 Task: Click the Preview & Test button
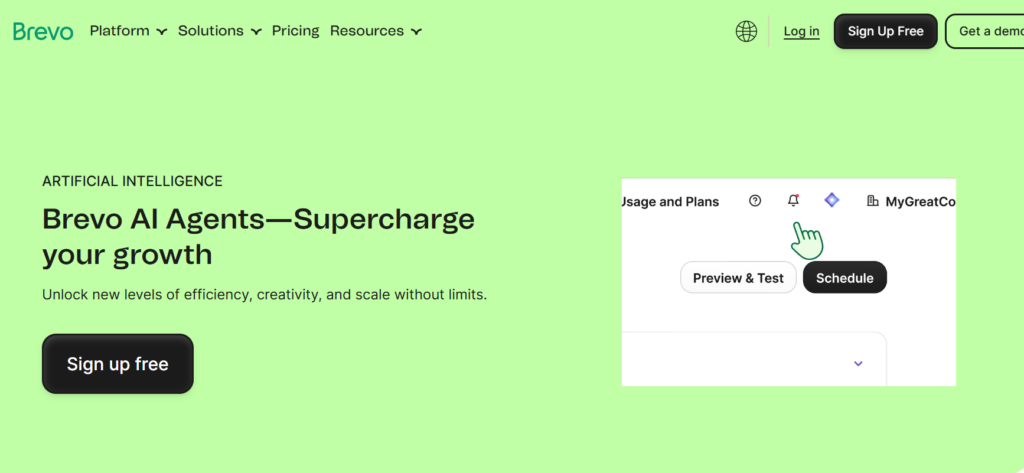point(738,278)
